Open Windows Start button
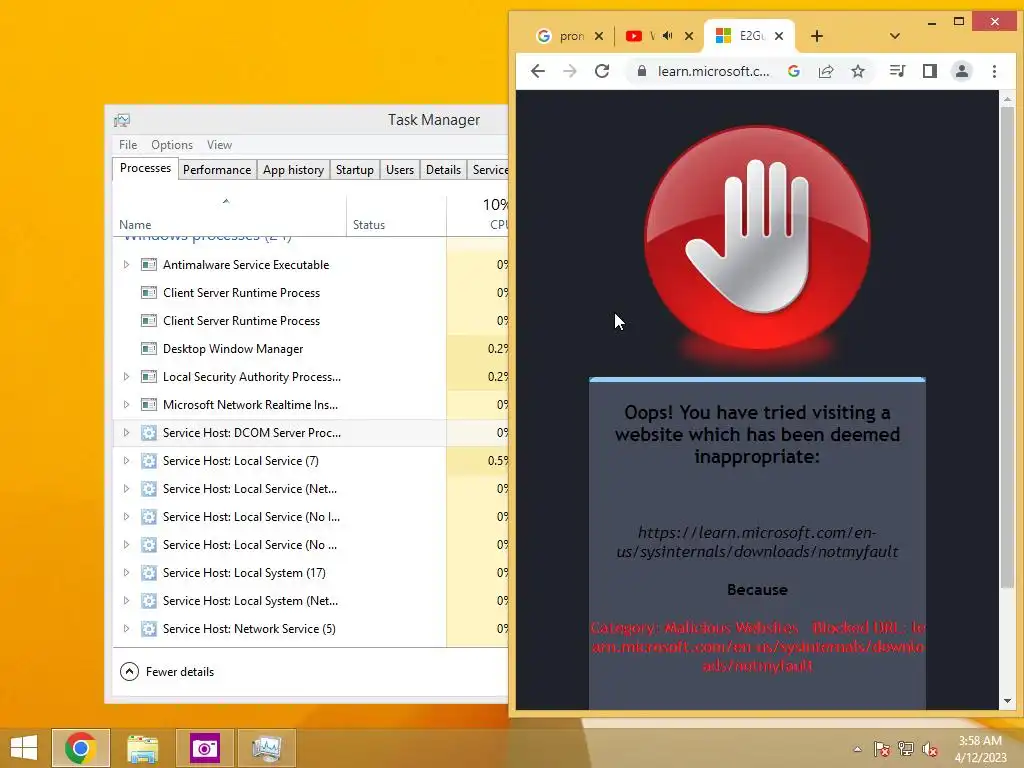Screen dimensions: 1024x768 24,748
